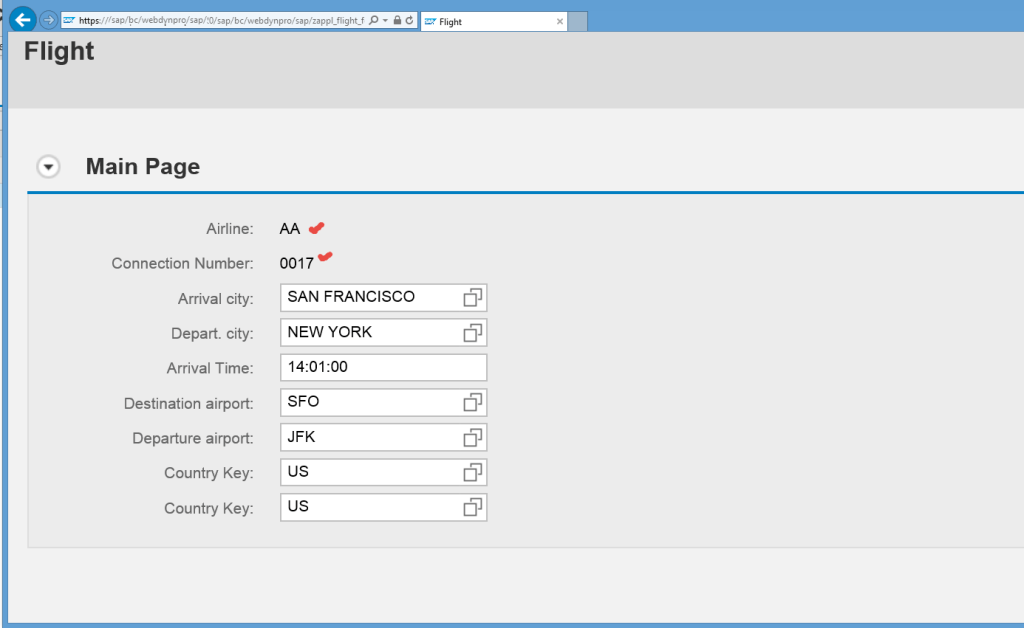Open value help for upper Country Key field

click(x=472, y=472)
